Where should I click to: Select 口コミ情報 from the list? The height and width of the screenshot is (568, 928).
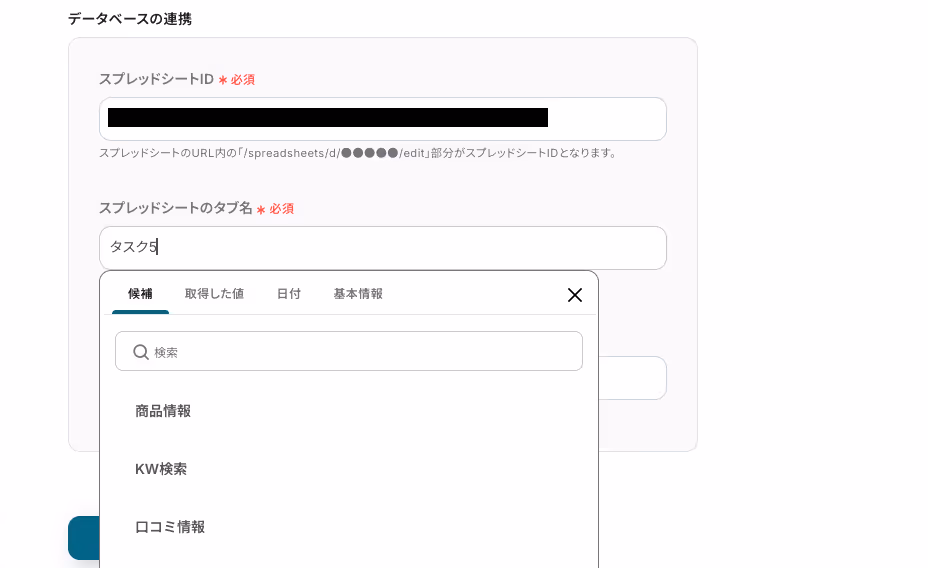pos(170,527)
